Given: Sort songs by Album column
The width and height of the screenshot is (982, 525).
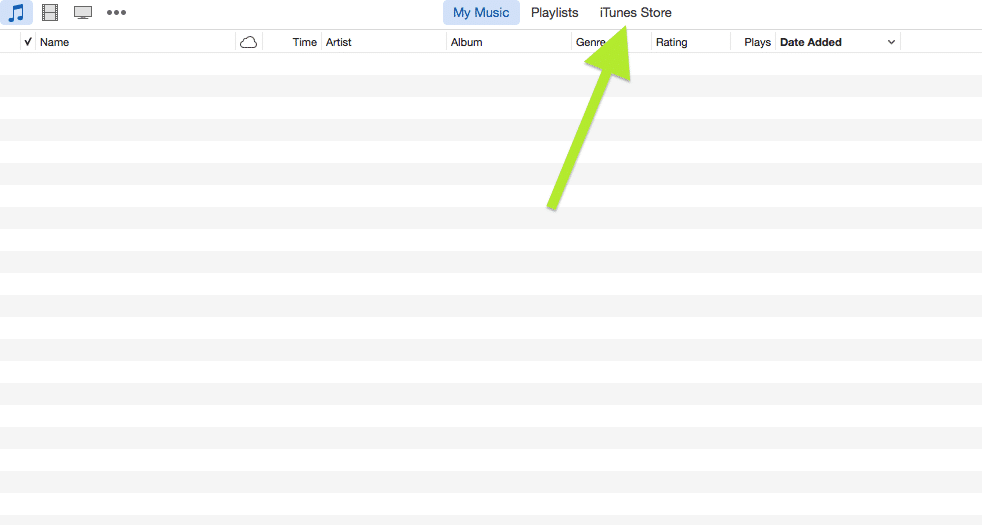Looking at the screenshot, I should point(509,42).
